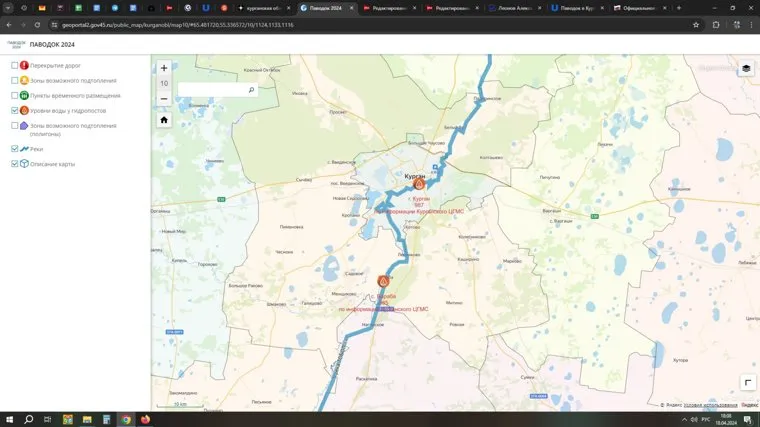The image size is (760, 427).
Task: Enable the Перекрытие дорог layer checkbox
Action: point(15,66)
